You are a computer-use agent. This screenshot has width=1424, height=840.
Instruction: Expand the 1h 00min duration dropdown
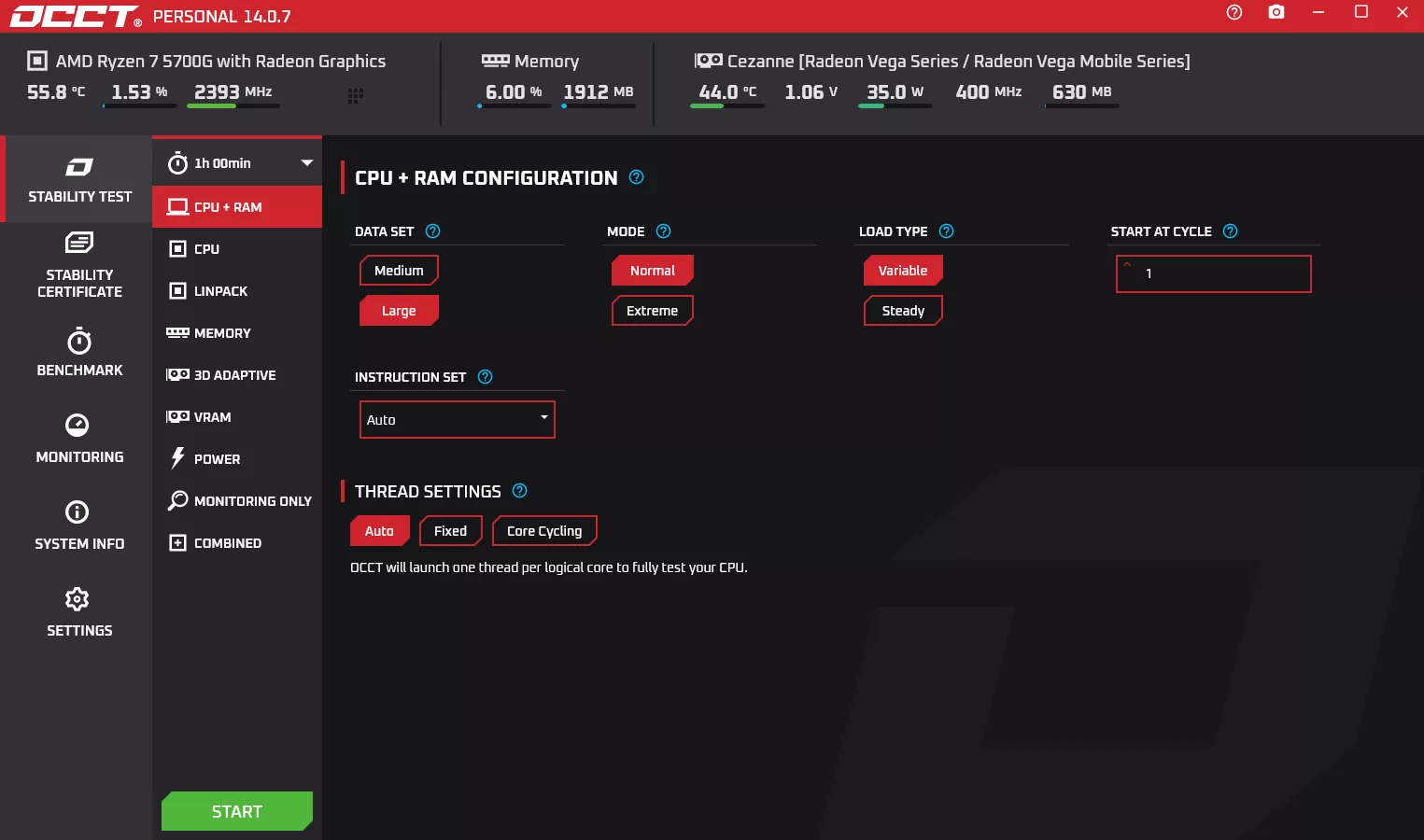(x=307, y=162)
